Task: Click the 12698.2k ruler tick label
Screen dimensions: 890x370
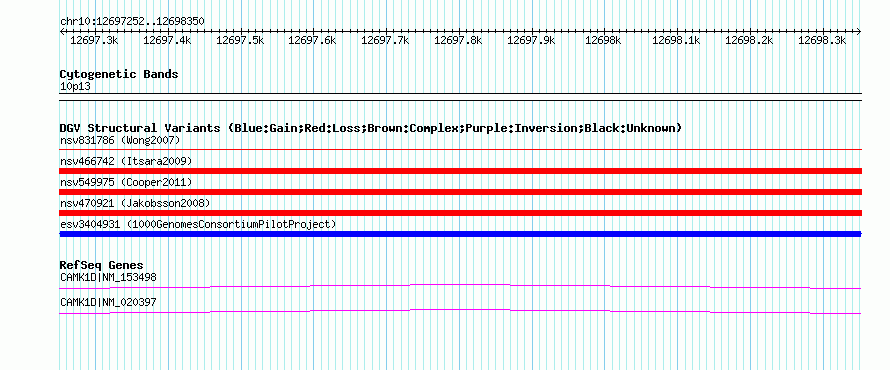Action: [749, 40]
